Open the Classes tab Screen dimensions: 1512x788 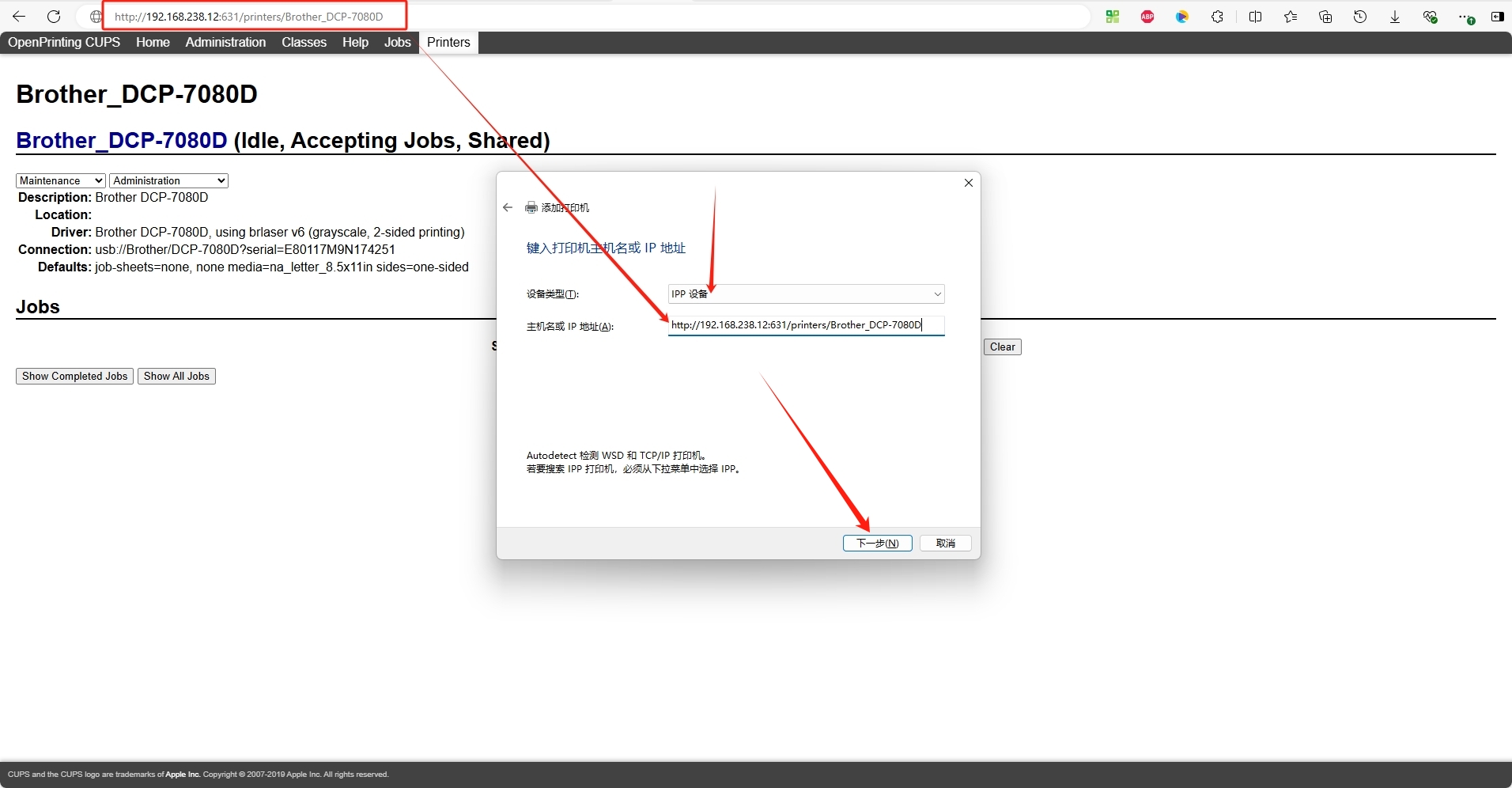click(x=304, y=42)
